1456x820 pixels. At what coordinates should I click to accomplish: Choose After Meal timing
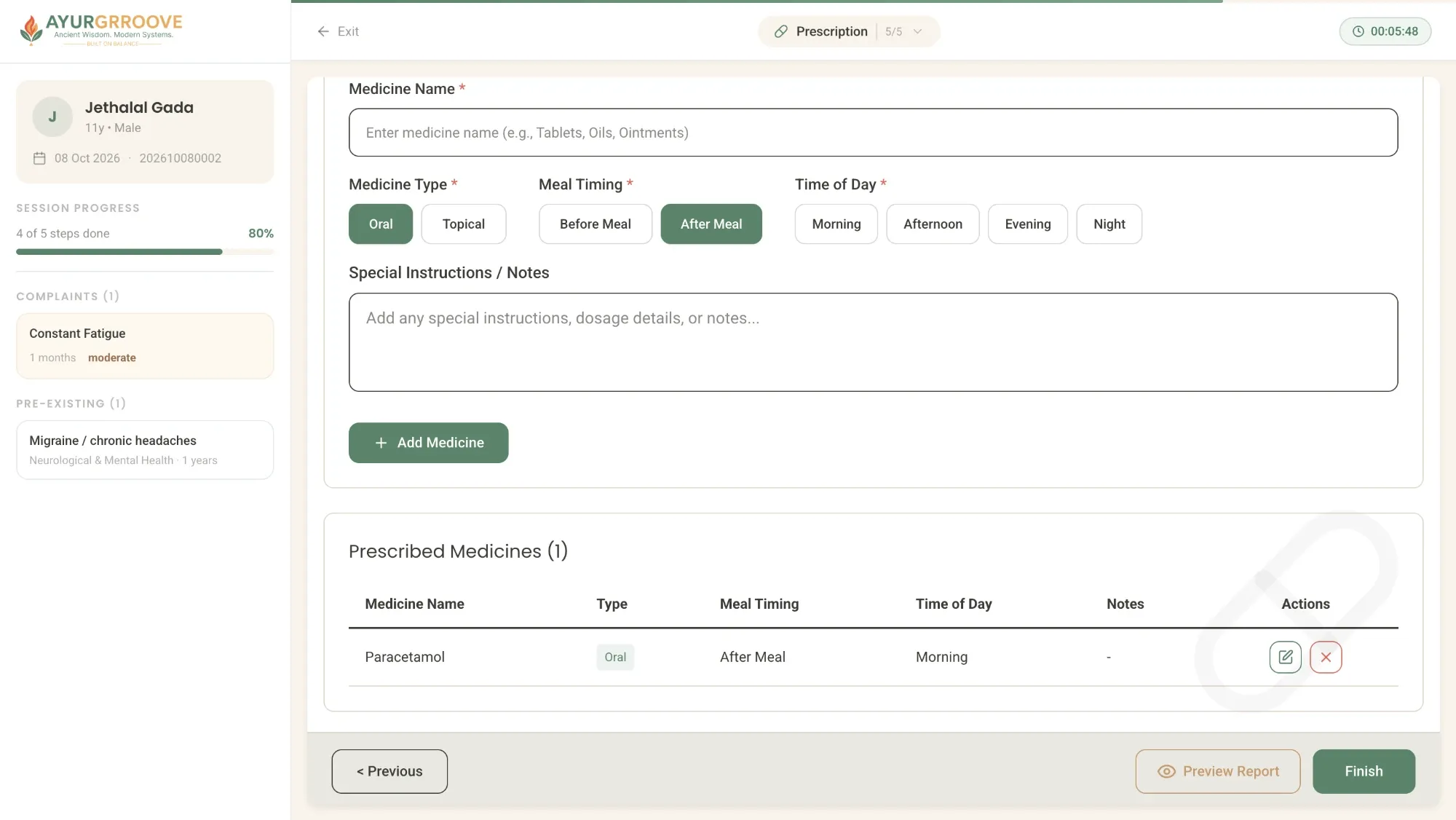point(711,224)
